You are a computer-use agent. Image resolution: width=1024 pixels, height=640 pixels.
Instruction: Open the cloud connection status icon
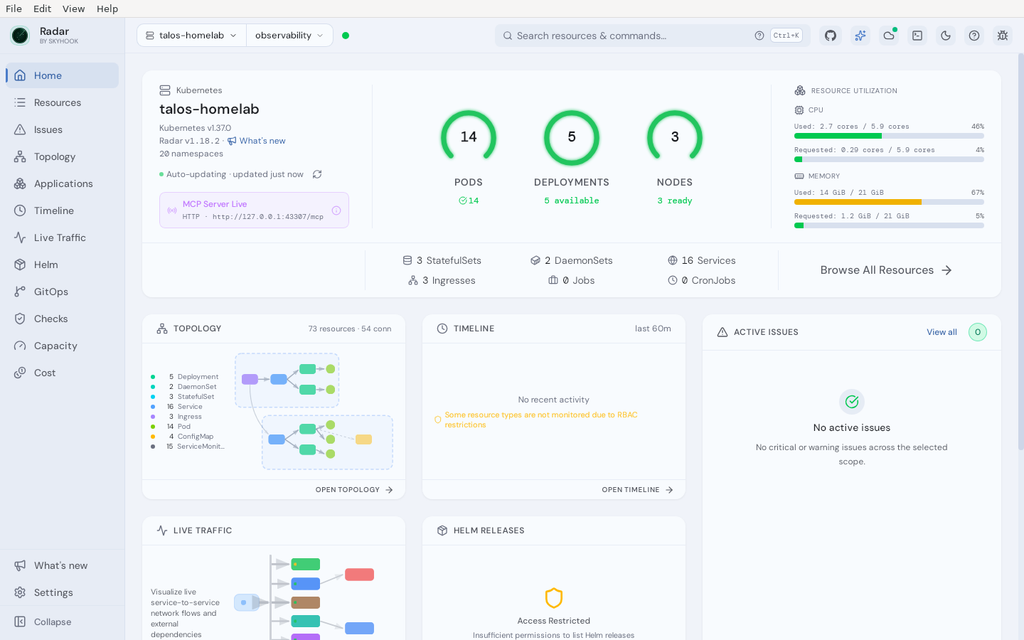coord(889,35)
